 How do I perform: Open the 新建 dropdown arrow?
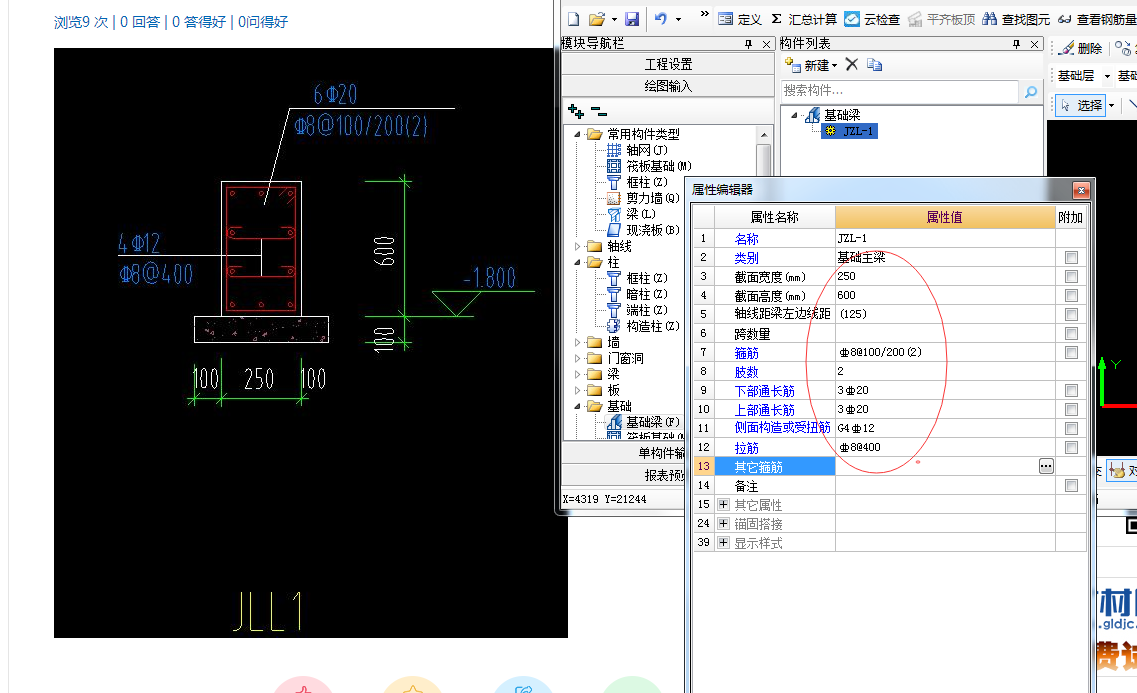835,65
